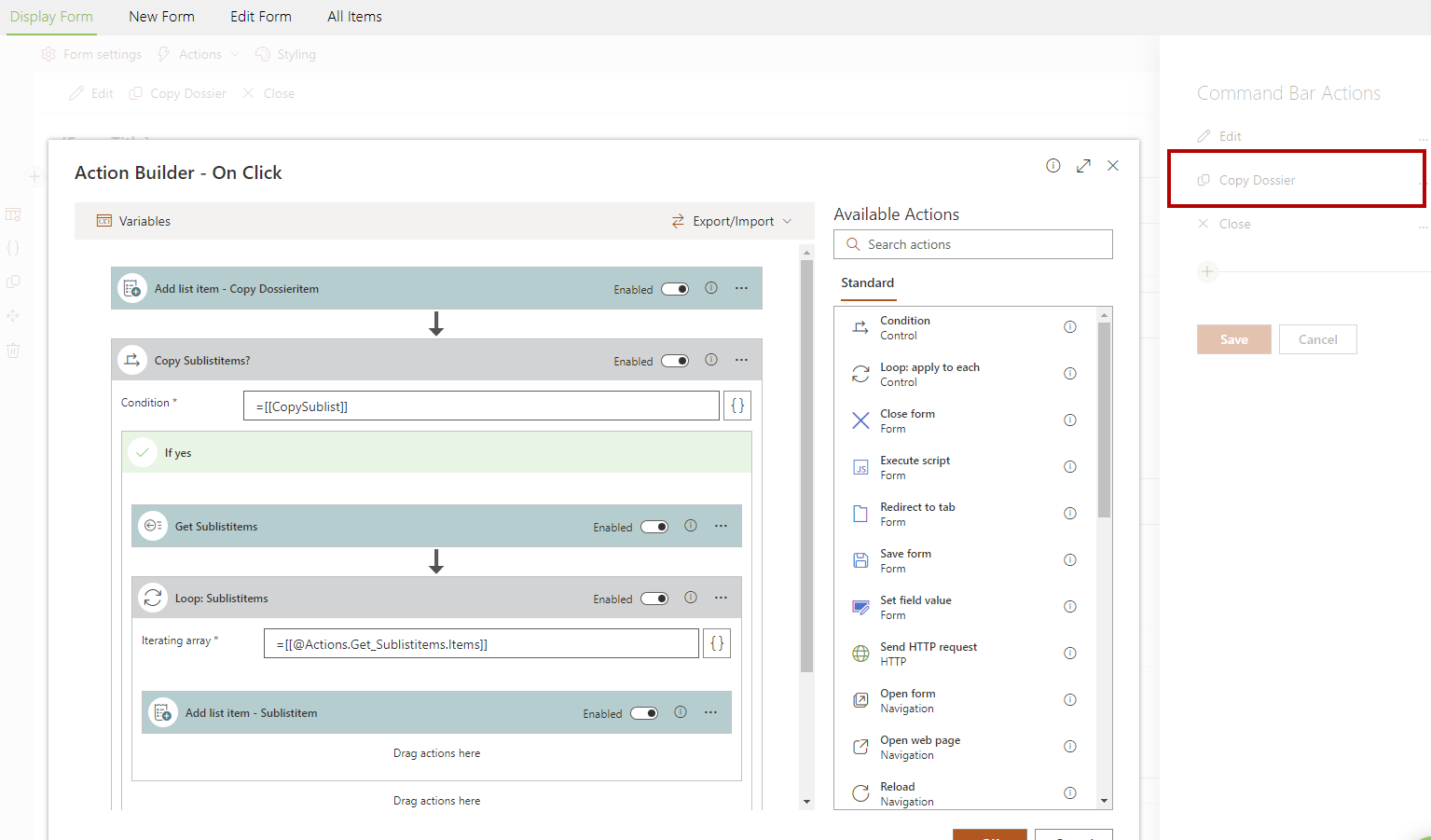Open ellipsis menu for Get Sublistitems action
The image size is (1431, 840).
(x=721, y=526)
